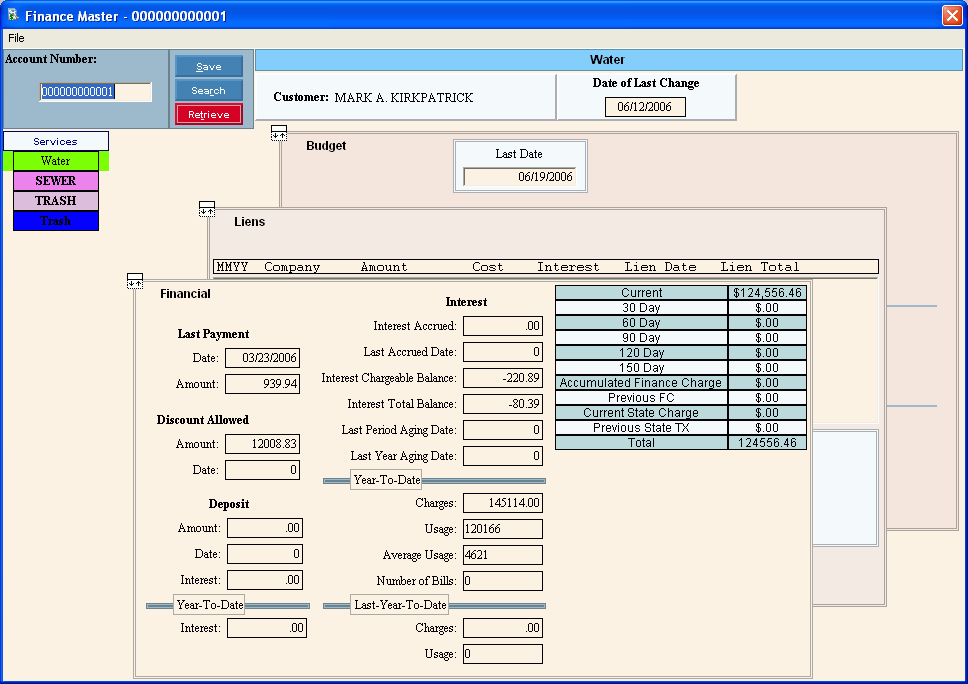Click the 120 Day row label
The image size is (968, 684).
[x=641, y=352]
